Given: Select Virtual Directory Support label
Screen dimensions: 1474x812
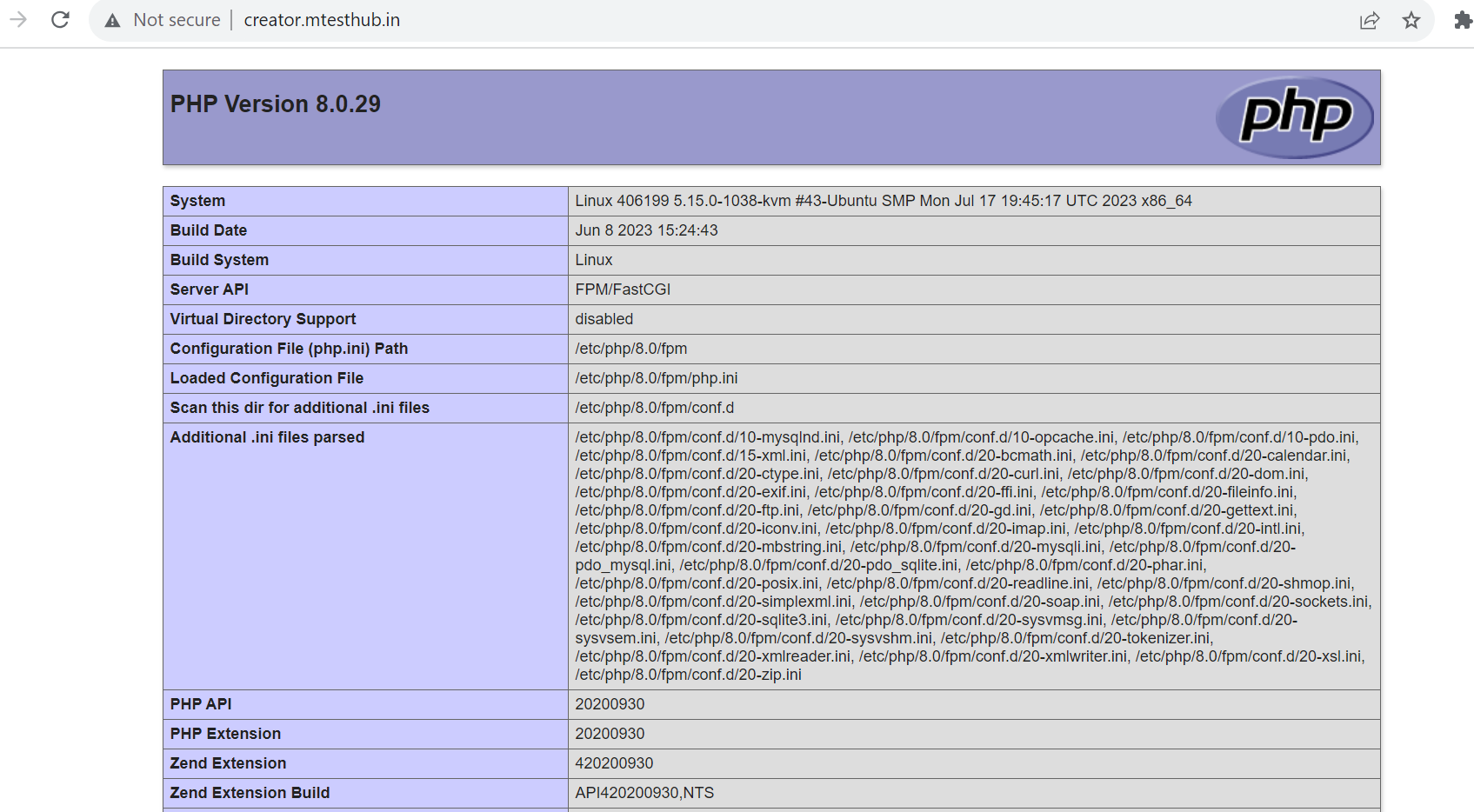Looking at the screenshot, I should tap(263, 319).
